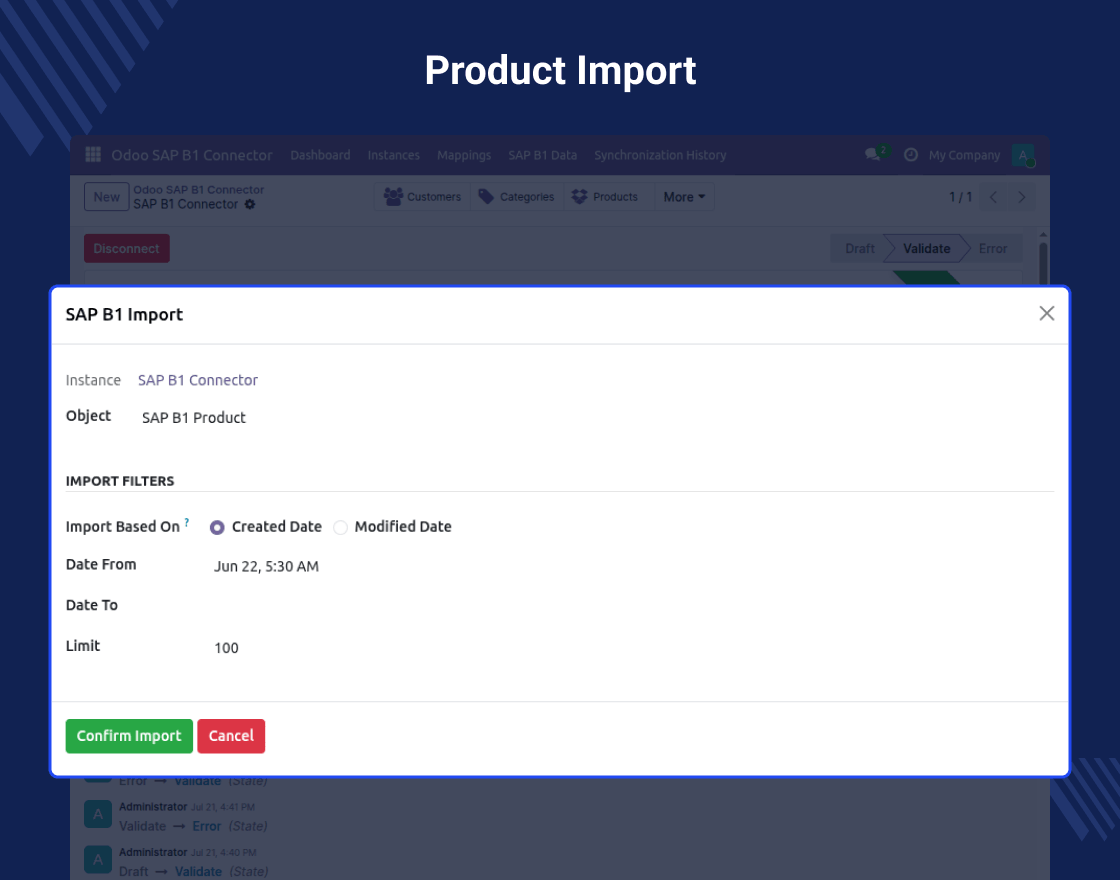Open the user avatar menu
Screen dimensions: 1120x880
point(1023,155)
